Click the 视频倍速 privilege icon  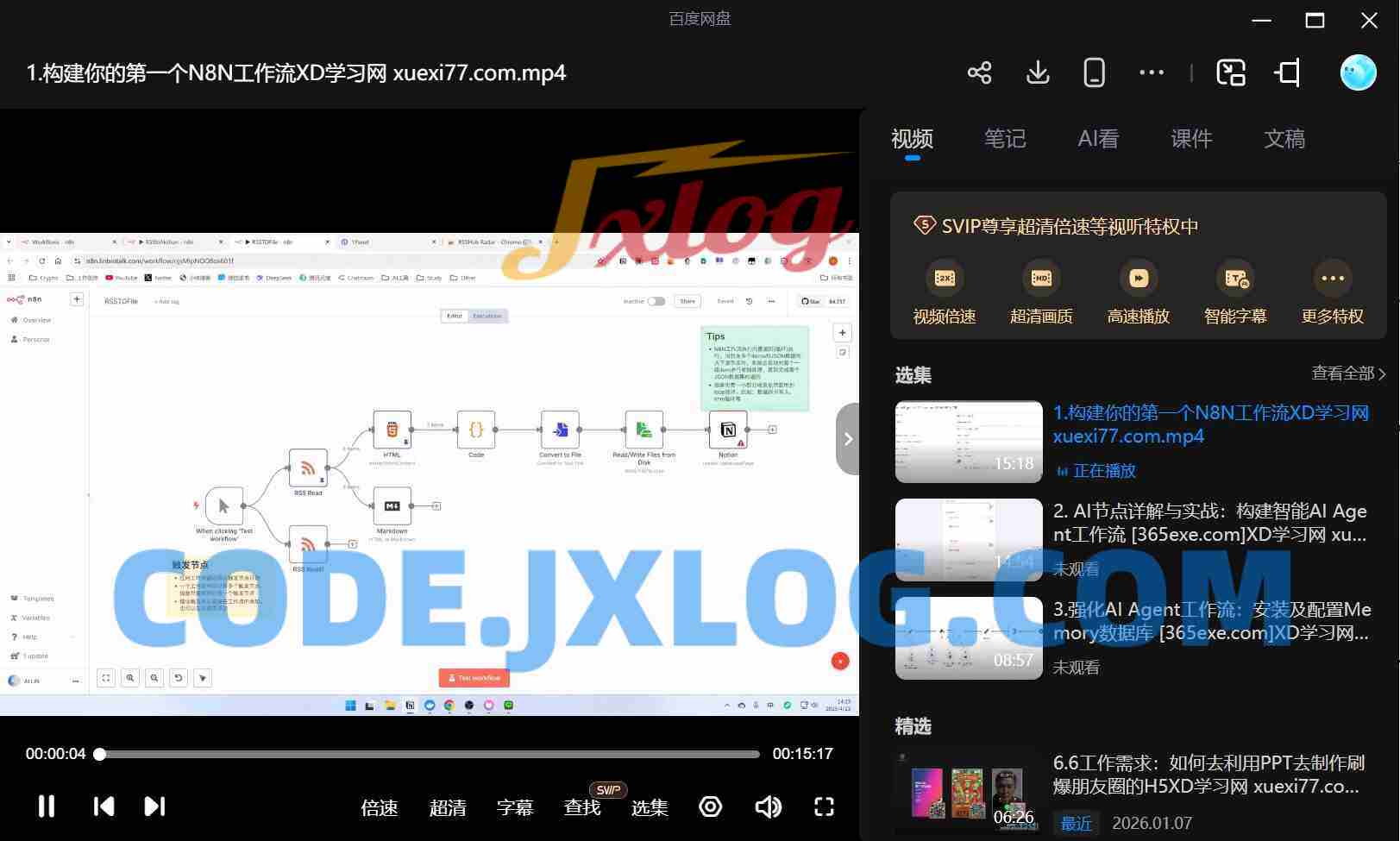point(945,278)
